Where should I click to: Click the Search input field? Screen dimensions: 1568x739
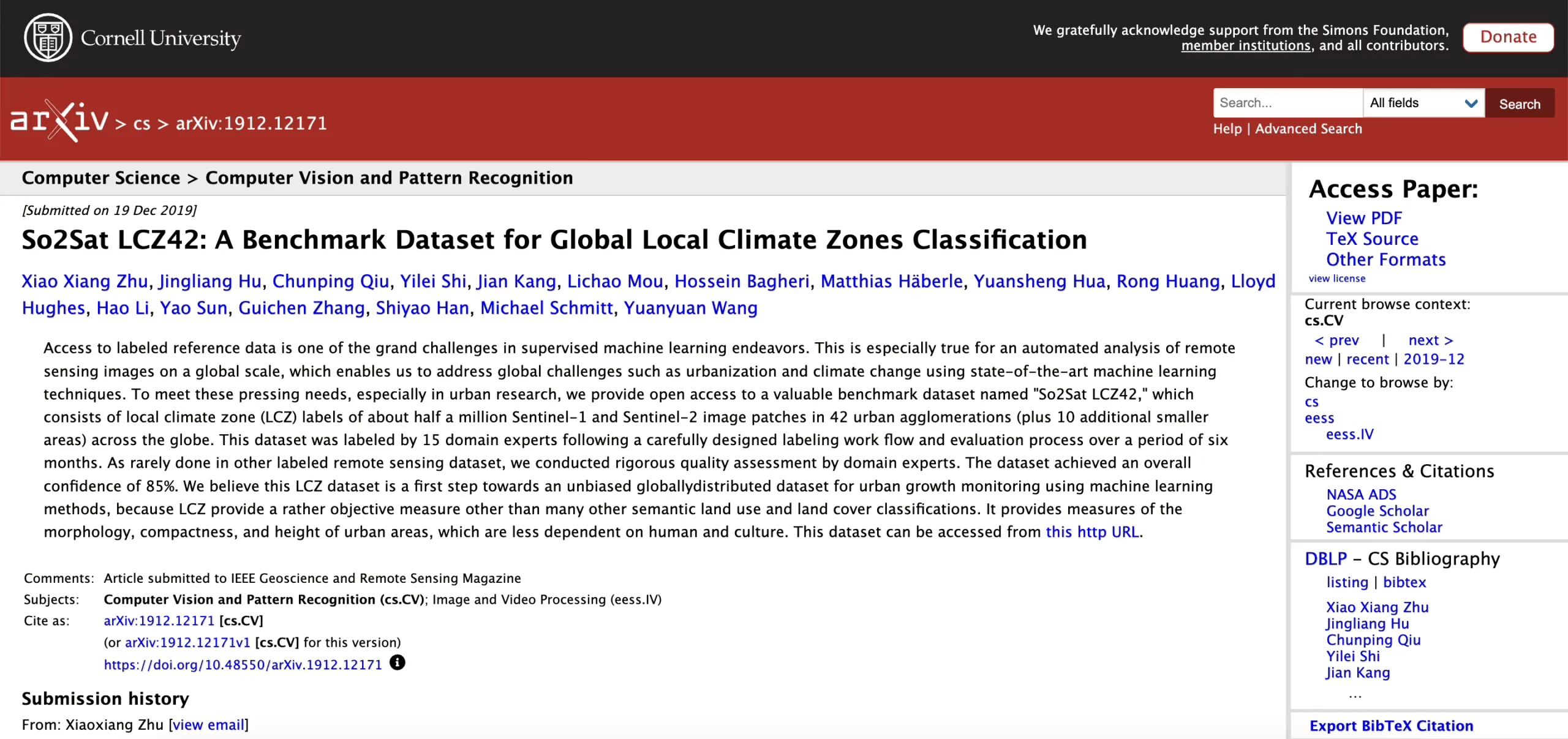pyautogui.click(x=1288, y=103)
